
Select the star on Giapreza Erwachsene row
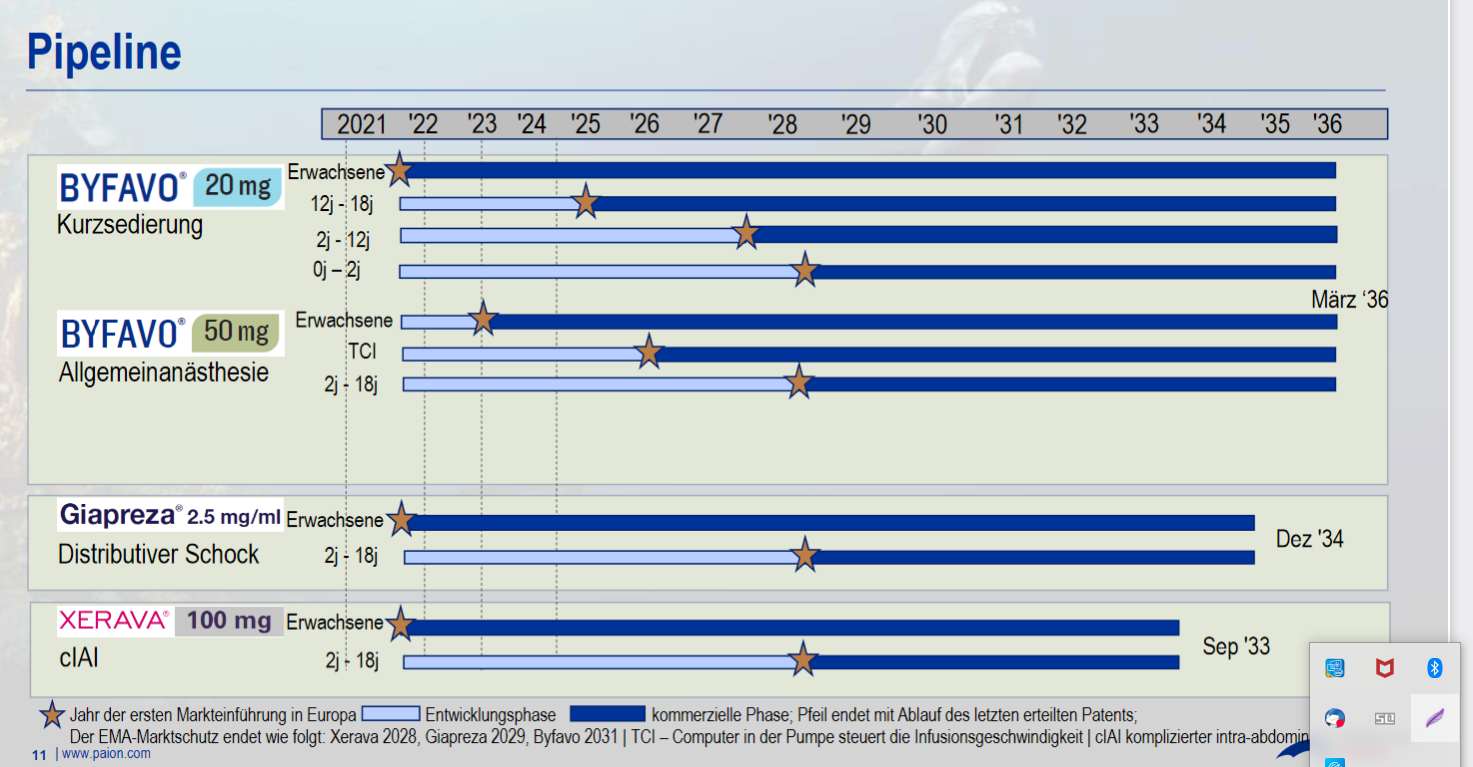click(x=401, y=520)
